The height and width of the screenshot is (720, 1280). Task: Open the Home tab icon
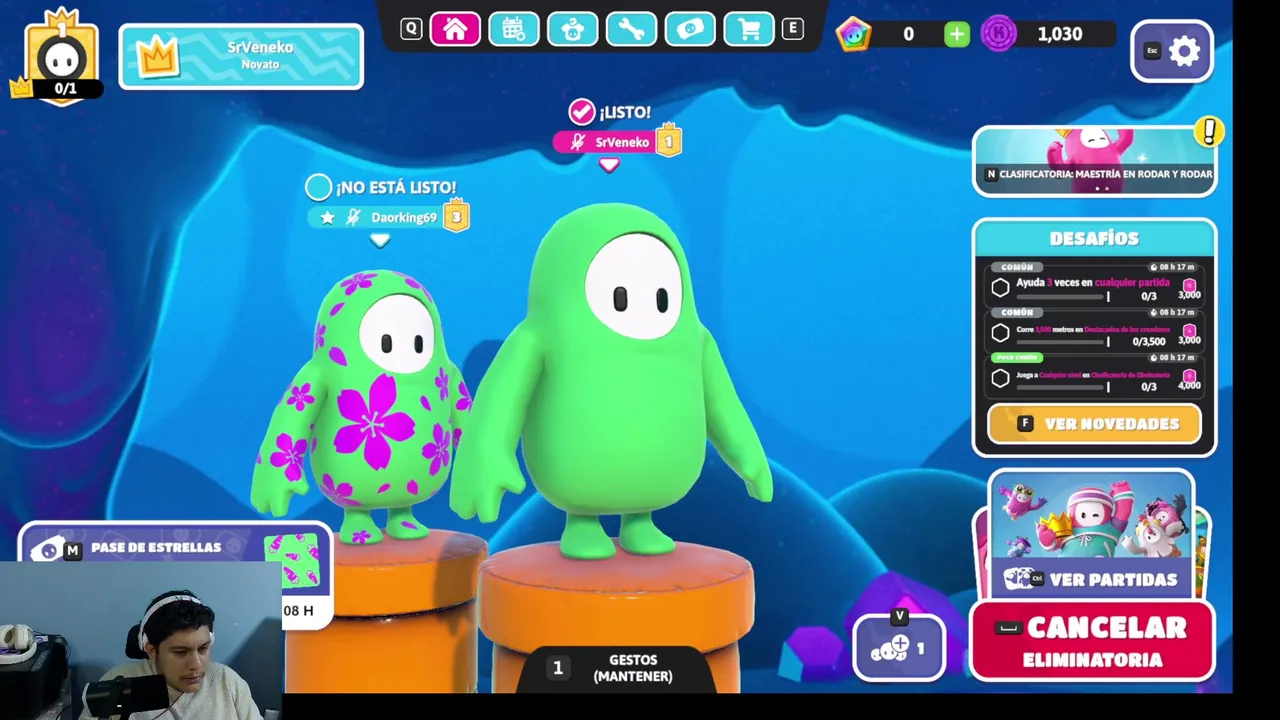tap(454, 29)
